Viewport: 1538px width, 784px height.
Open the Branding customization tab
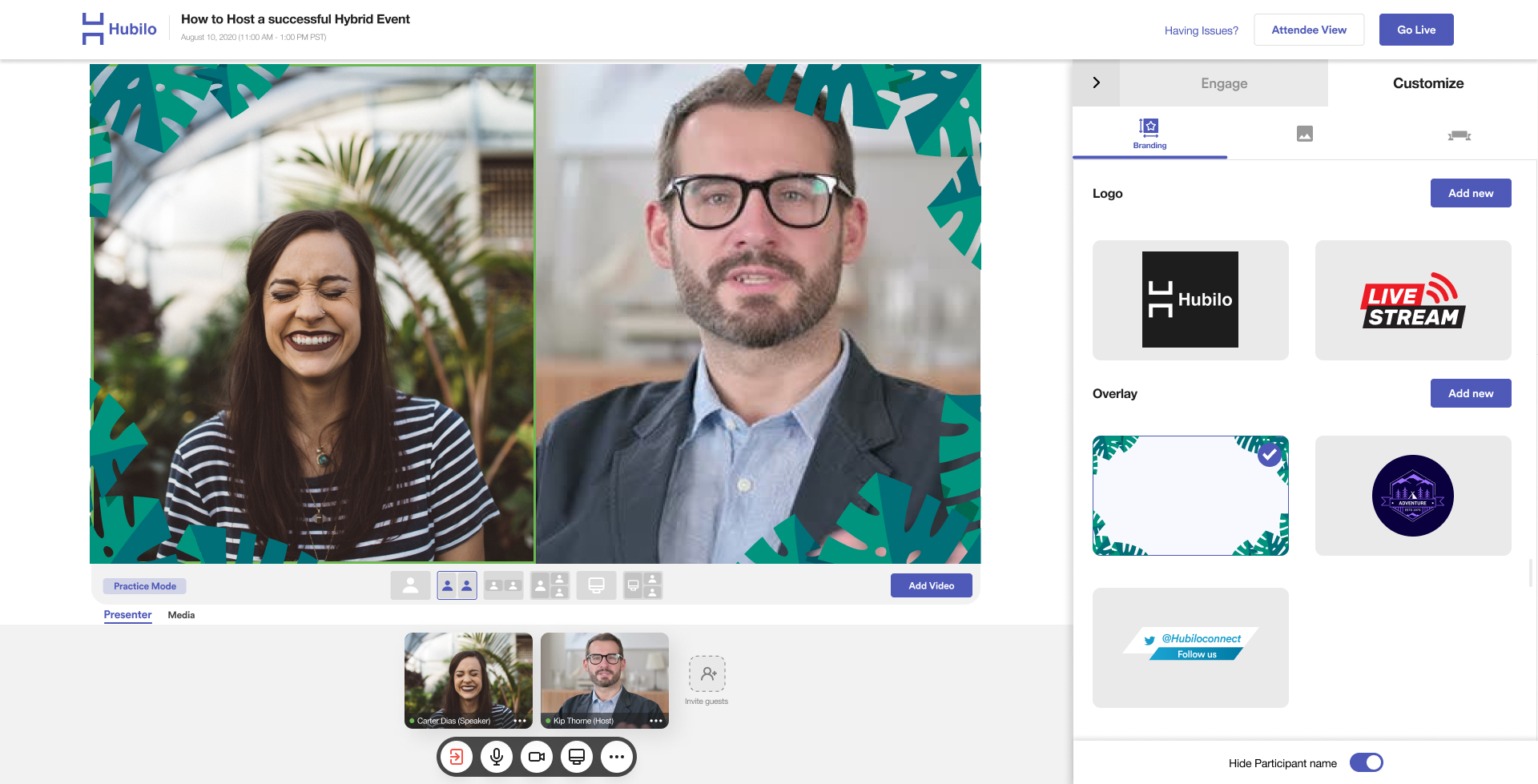[x=1149, y=133]
